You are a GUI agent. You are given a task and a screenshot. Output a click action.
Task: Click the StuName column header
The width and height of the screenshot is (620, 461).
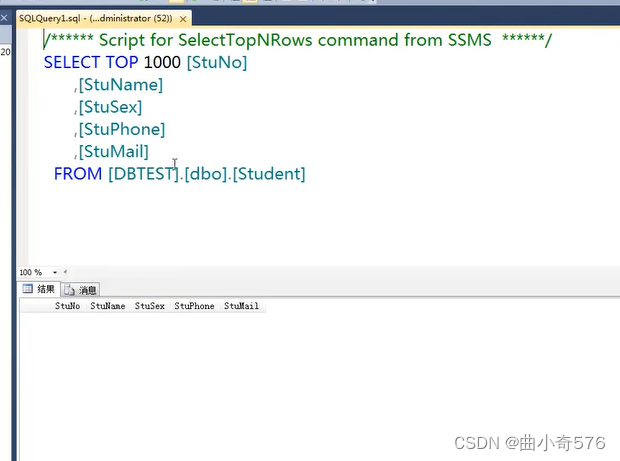[x=108, y=306]
